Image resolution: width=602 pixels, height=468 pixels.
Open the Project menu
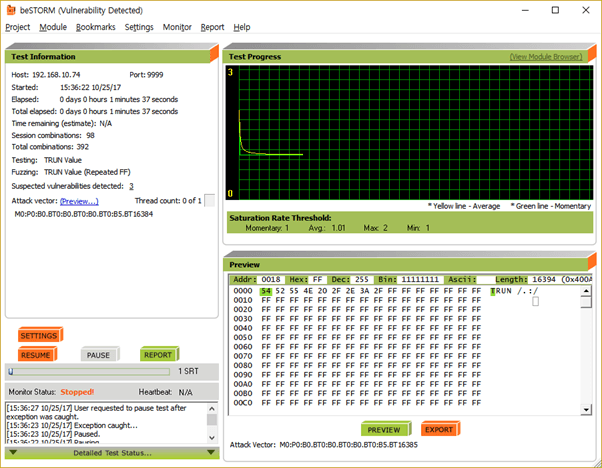point(17,27)
